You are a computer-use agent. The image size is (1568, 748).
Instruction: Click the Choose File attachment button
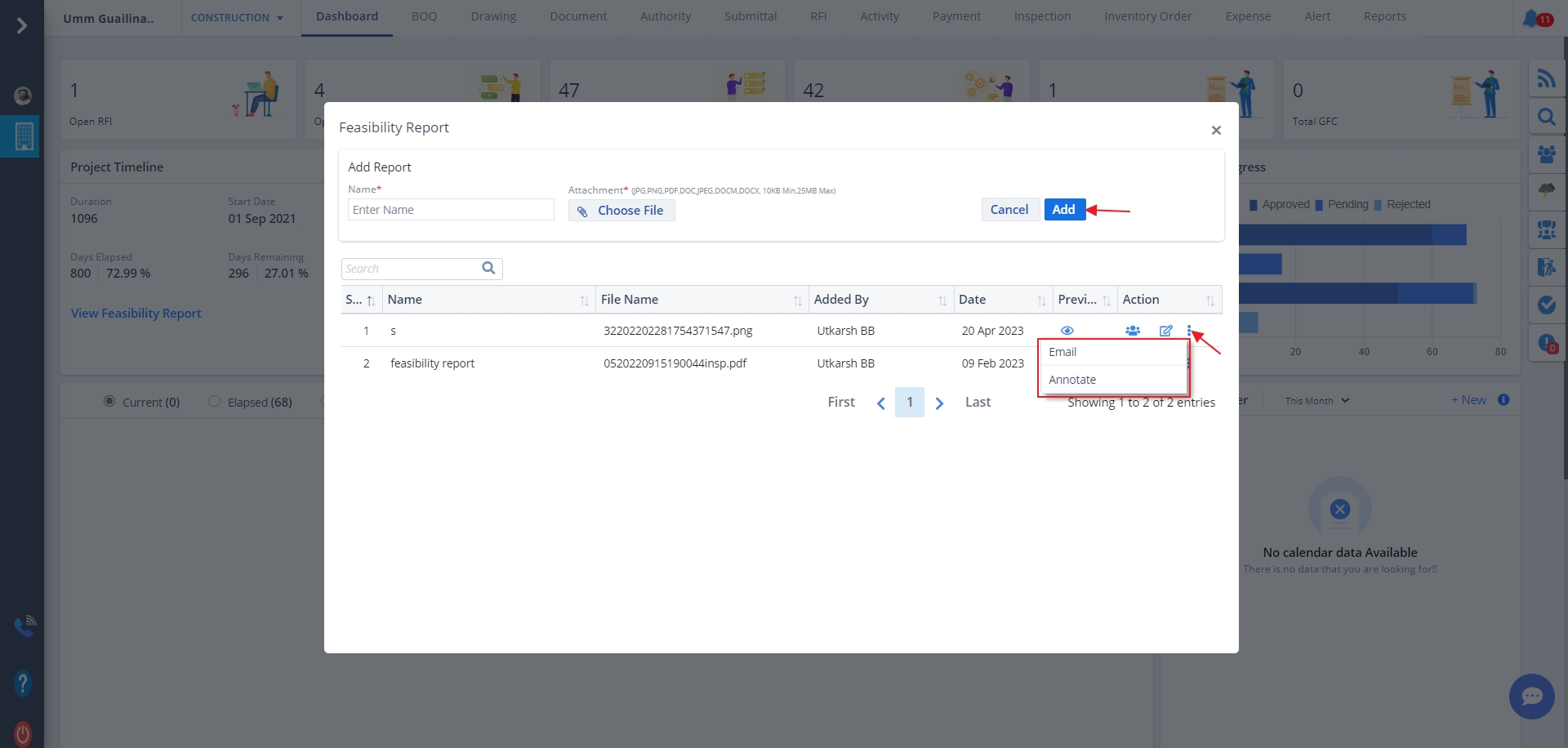(x=621, y=211)
